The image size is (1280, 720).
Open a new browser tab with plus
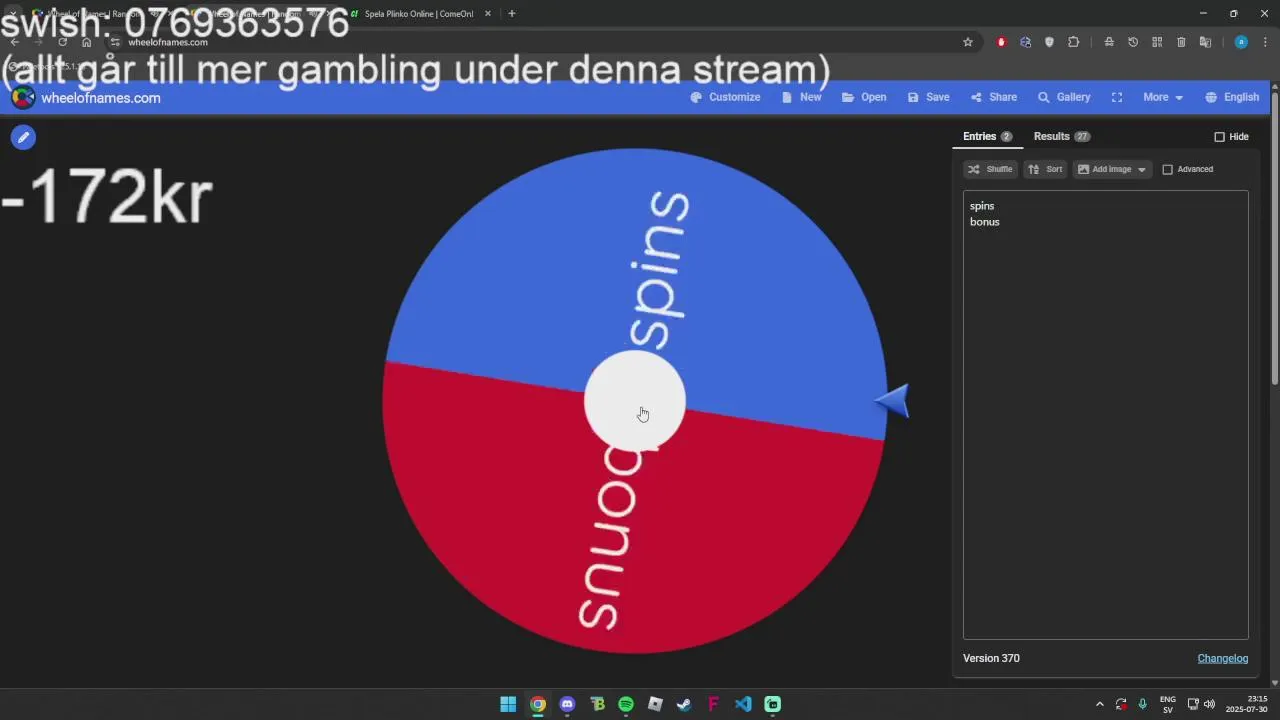[511, 13]
